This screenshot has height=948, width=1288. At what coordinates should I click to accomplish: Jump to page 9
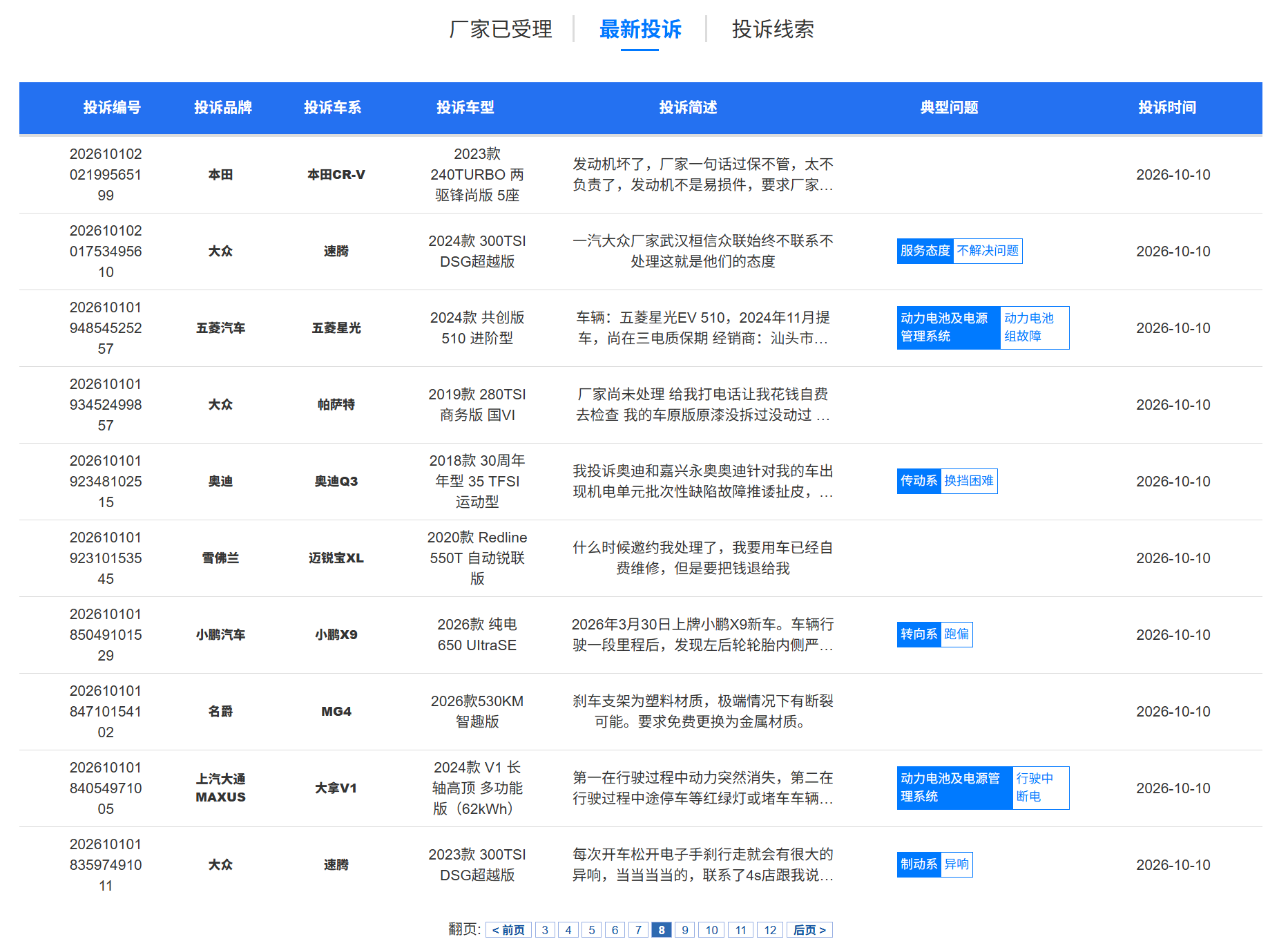(685, 930)
